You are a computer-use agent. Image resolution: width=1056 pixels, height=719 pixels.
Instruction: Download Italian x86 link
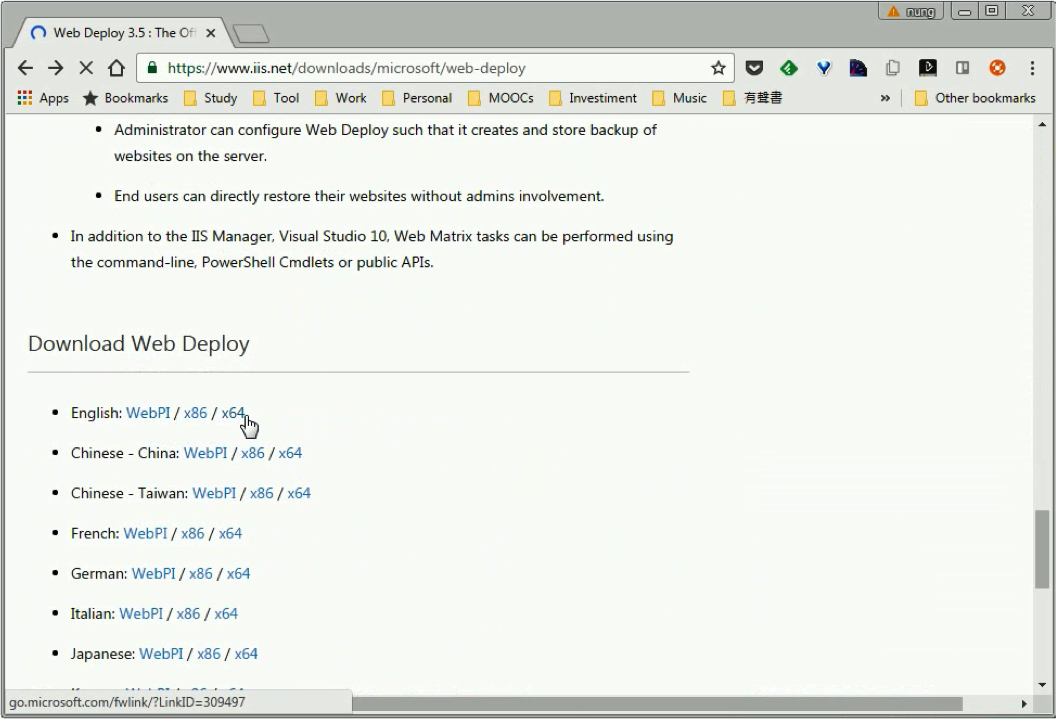189,614
